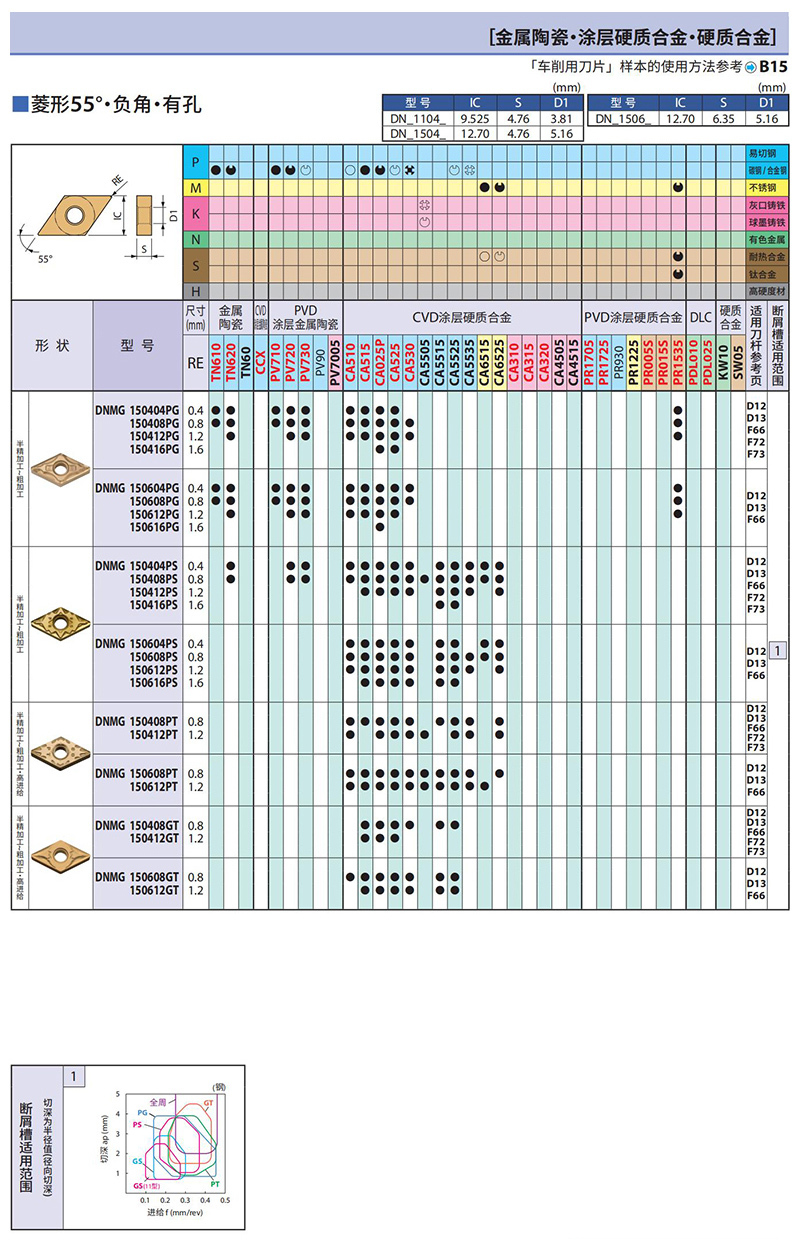This screenshot has width=800, height=1249.
Task: Select the DNMG 150604PS model row
Action: click(137, 643)
